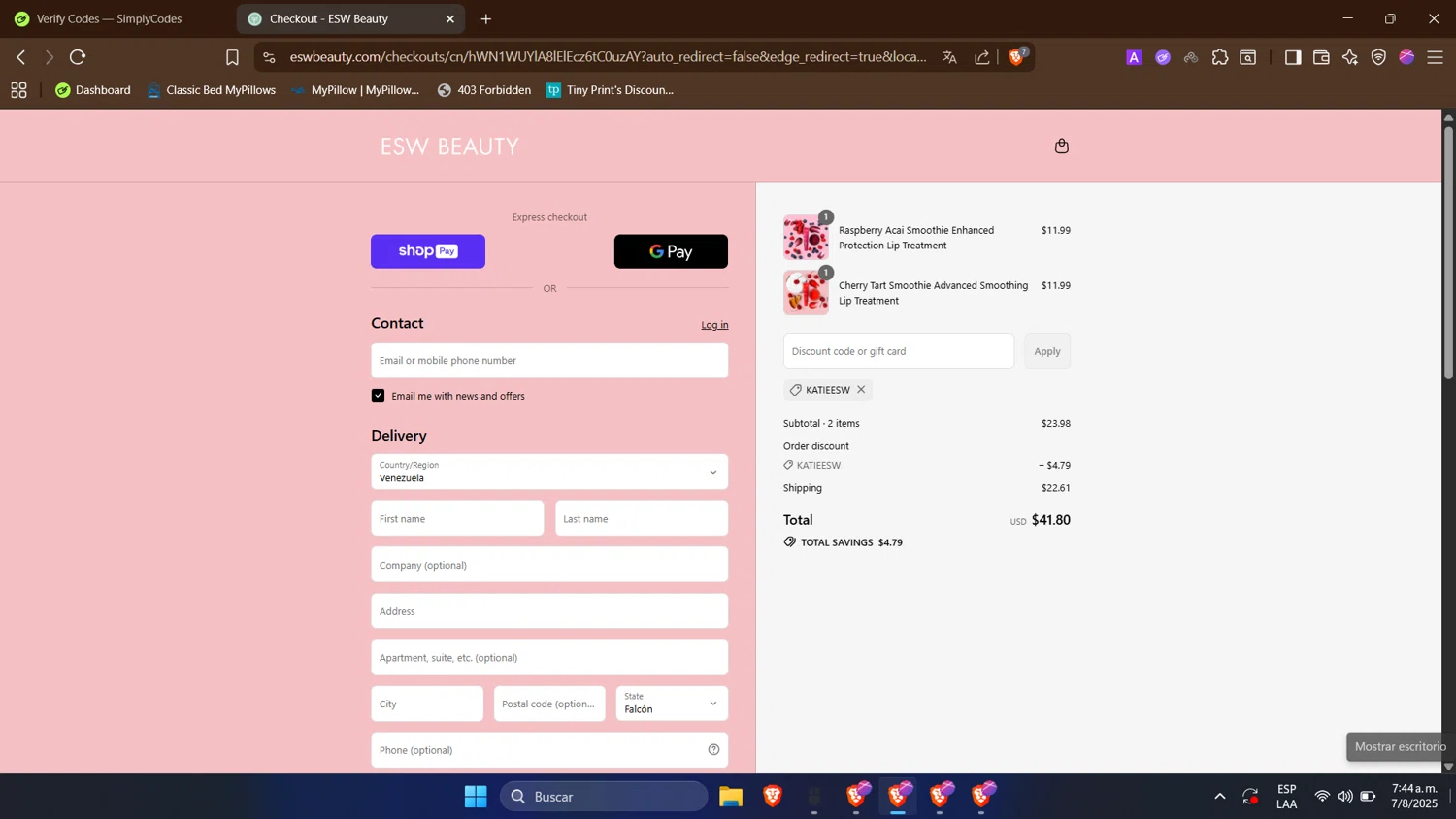Toggle the browser sidebar panel icon
The width and height of the screenshot is (1456, 819).
tap(1292, 57)
